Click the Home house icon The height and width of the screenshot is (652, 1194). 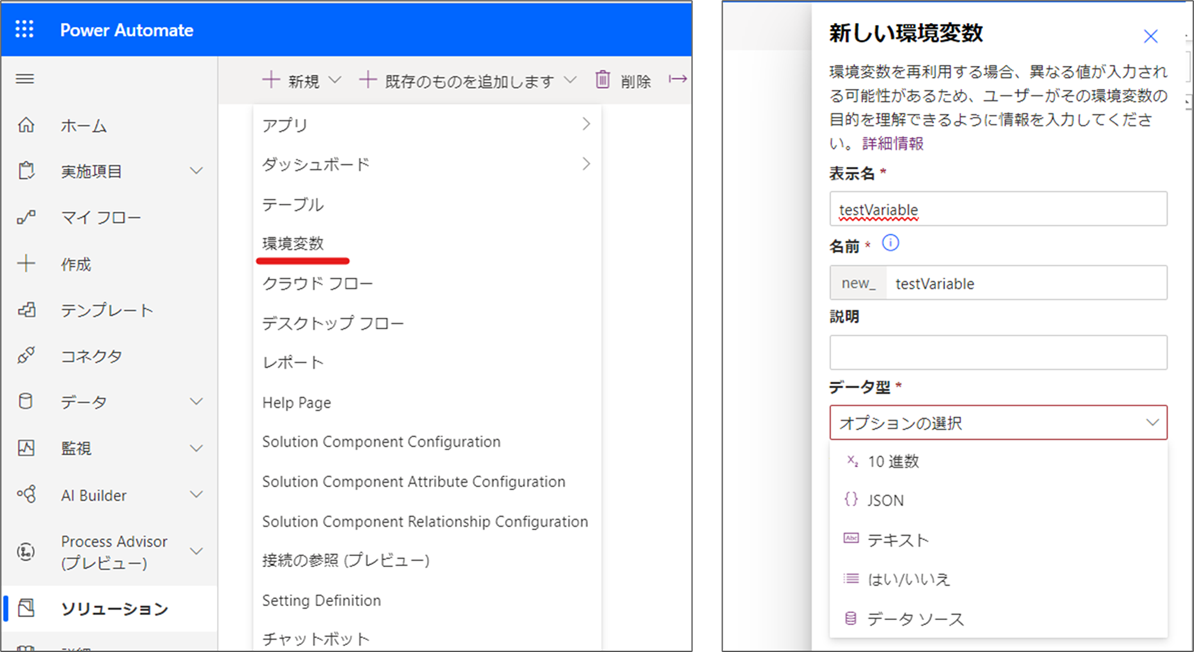pos(26,125)
